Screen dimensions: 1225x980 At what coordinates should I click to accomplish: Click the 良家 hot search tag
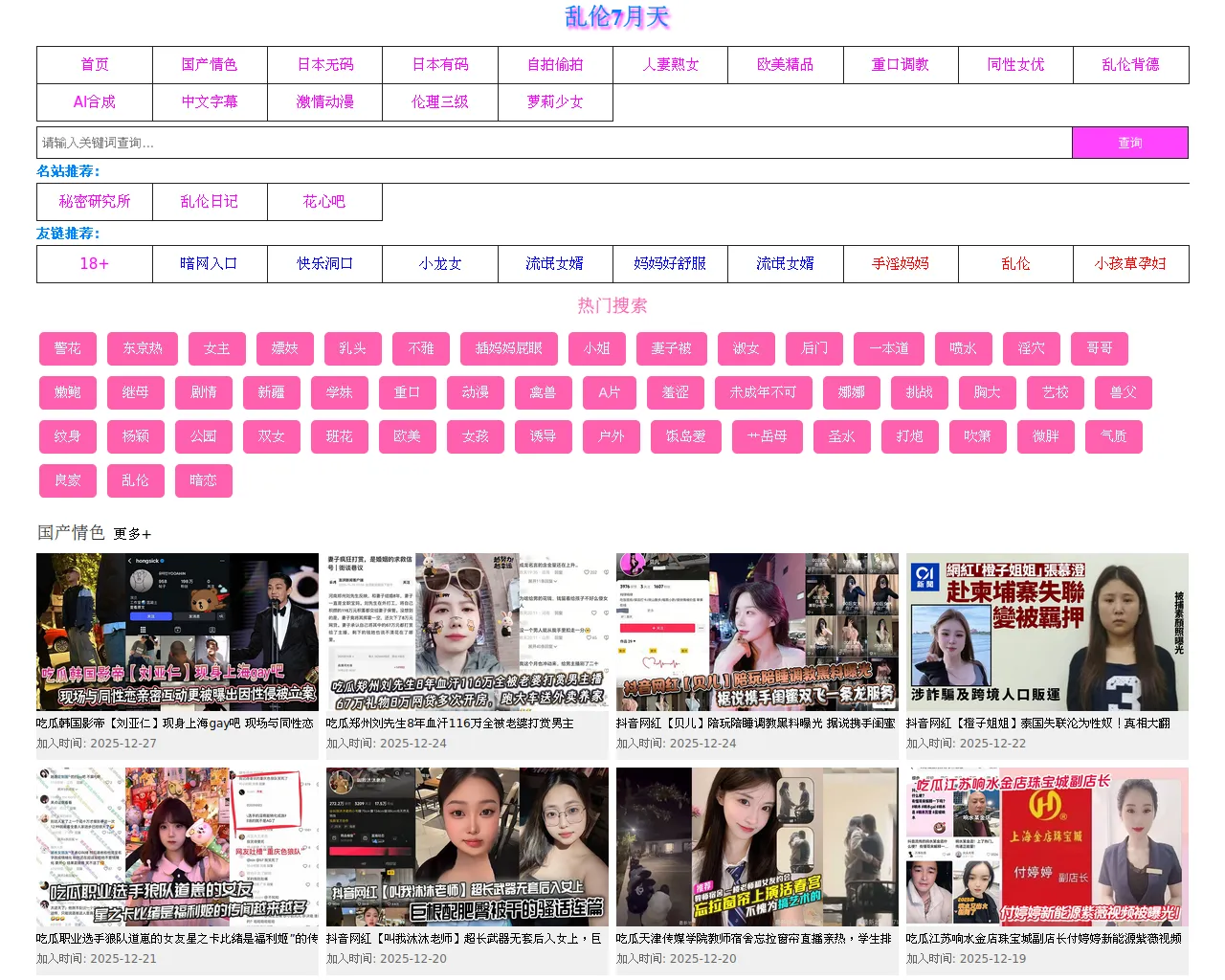[x=68, y=480]
